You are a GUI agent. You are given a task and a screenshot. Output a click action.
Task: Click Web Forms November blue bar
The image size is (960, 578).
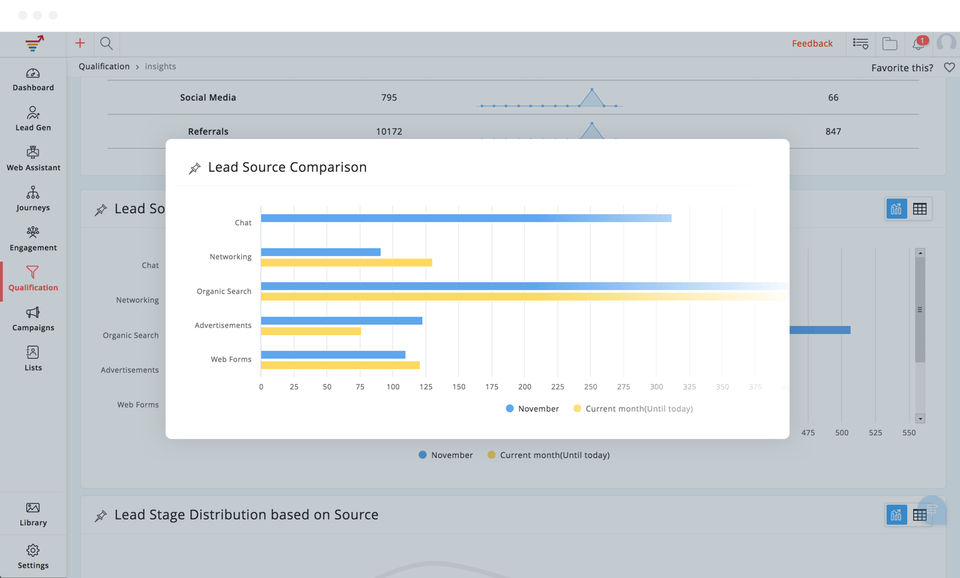click(333, 355)
